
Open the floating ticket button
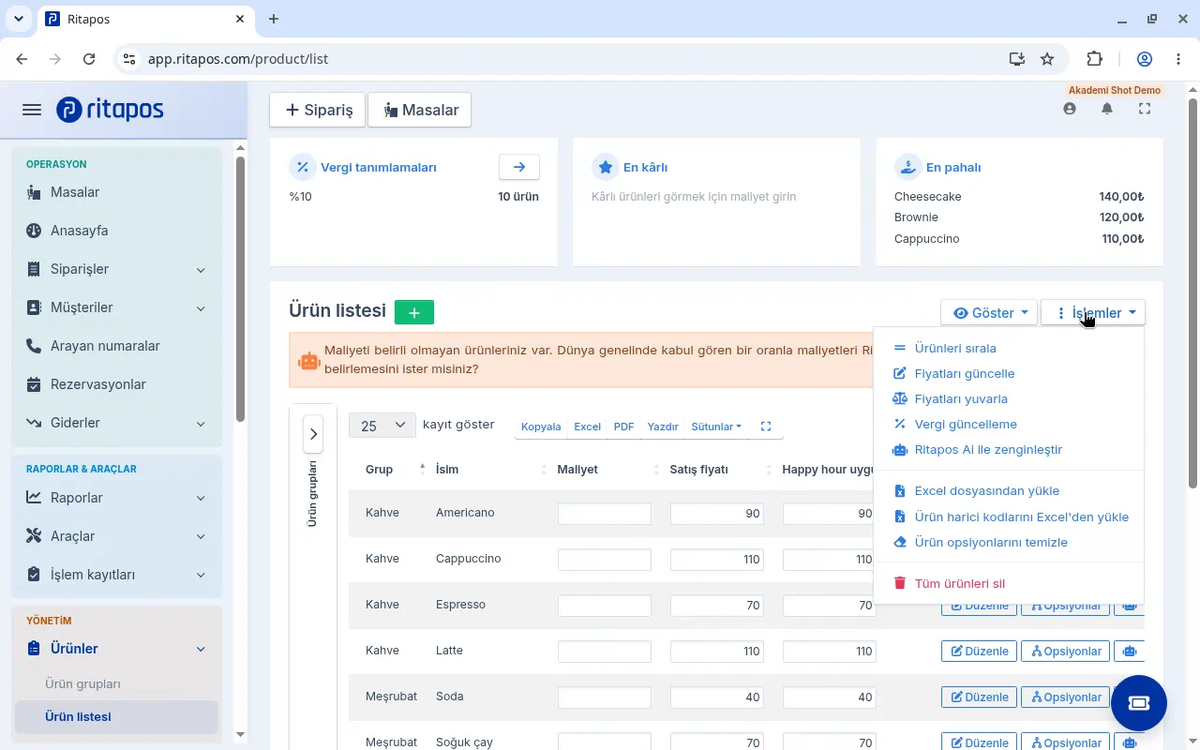1139,703
